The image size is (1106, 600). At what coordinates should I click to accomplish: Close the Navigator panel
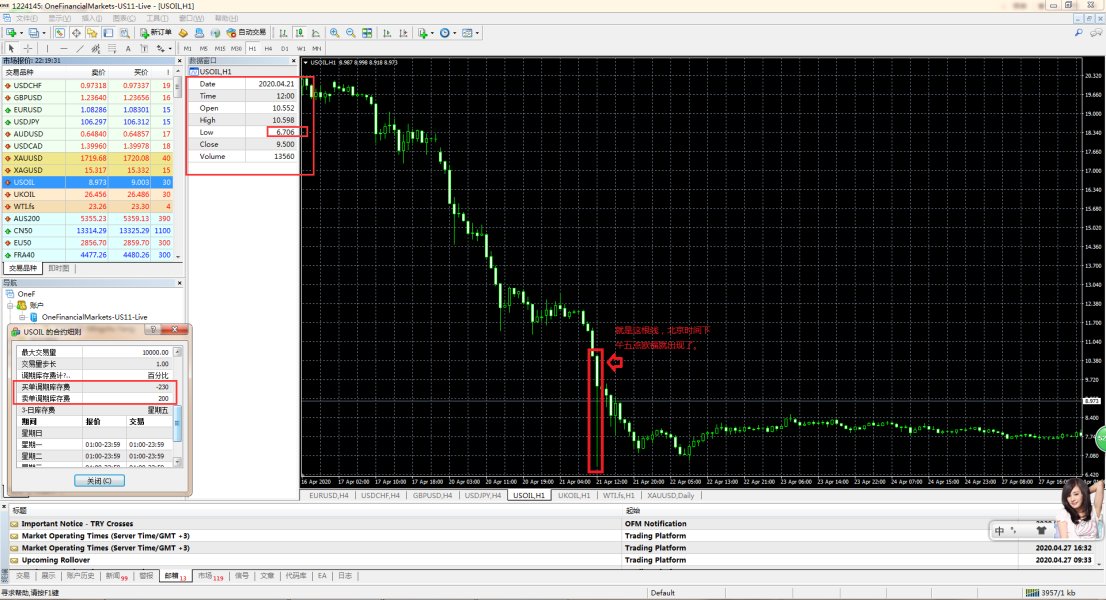tap(179, 283)
